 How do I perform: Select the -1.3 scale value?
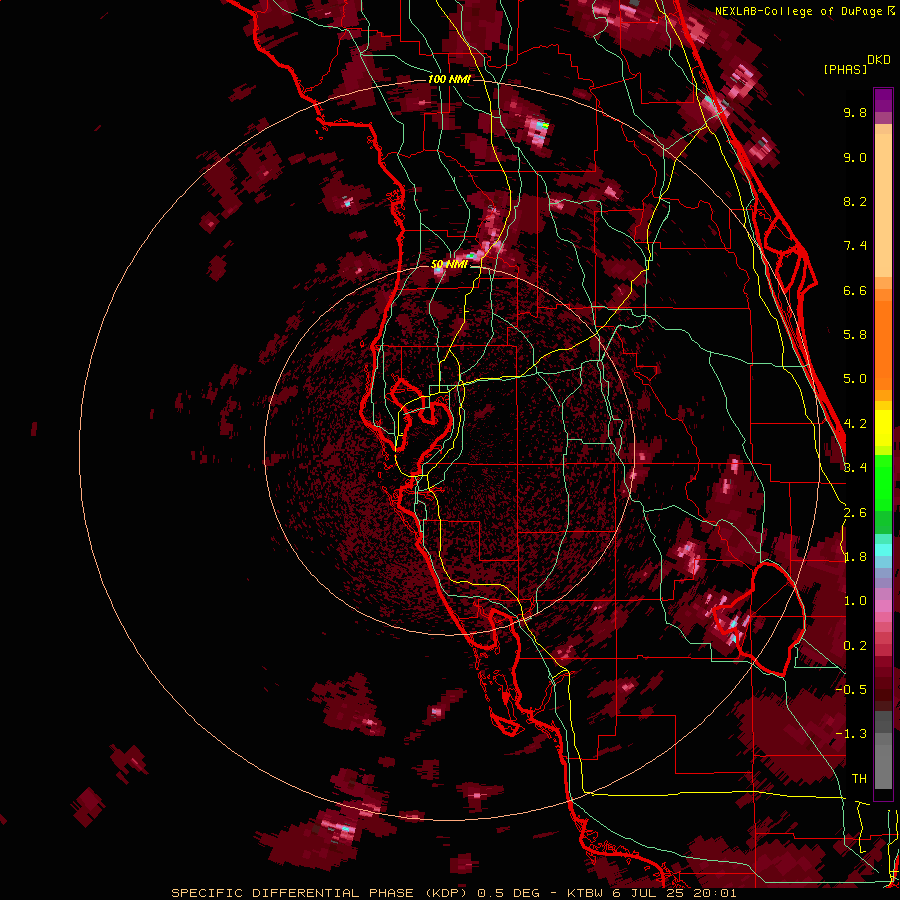tap(851, 734)
